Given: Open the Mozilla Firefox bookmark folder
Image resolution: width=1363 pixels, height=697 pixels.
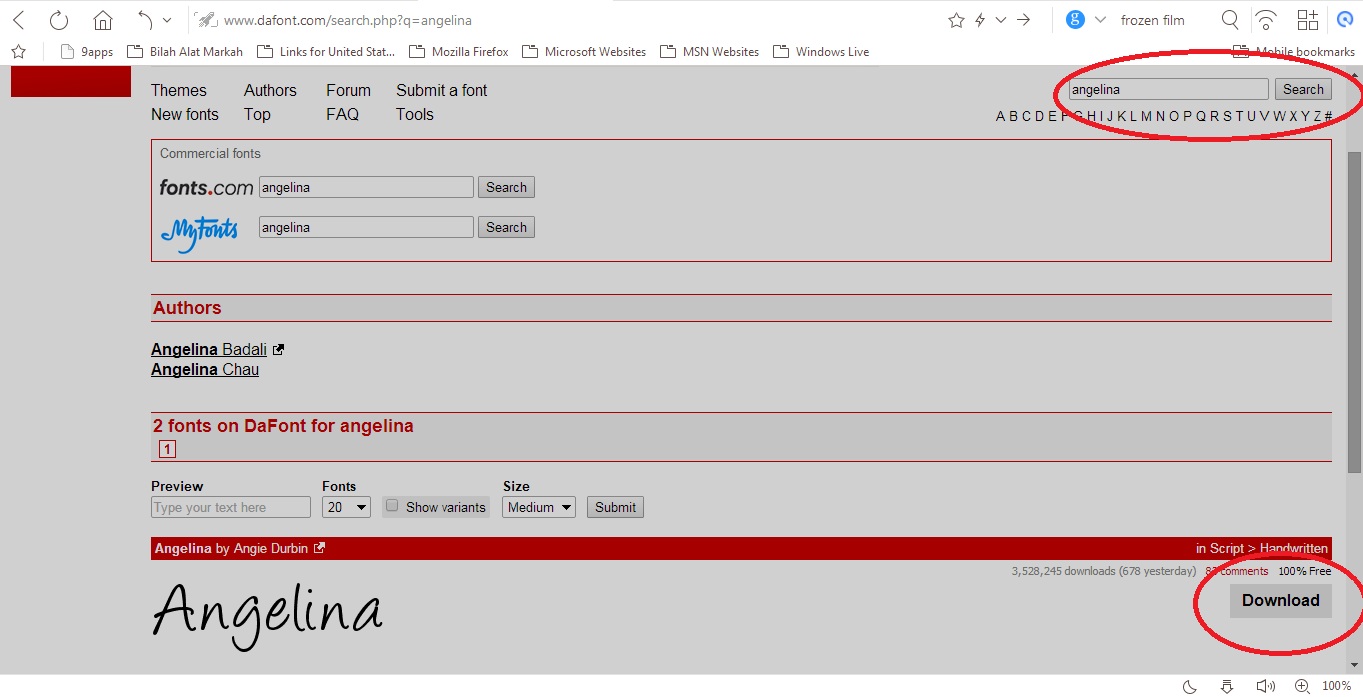Looking at the screenshot, I should pyautogui.click(x=459, y=51).
